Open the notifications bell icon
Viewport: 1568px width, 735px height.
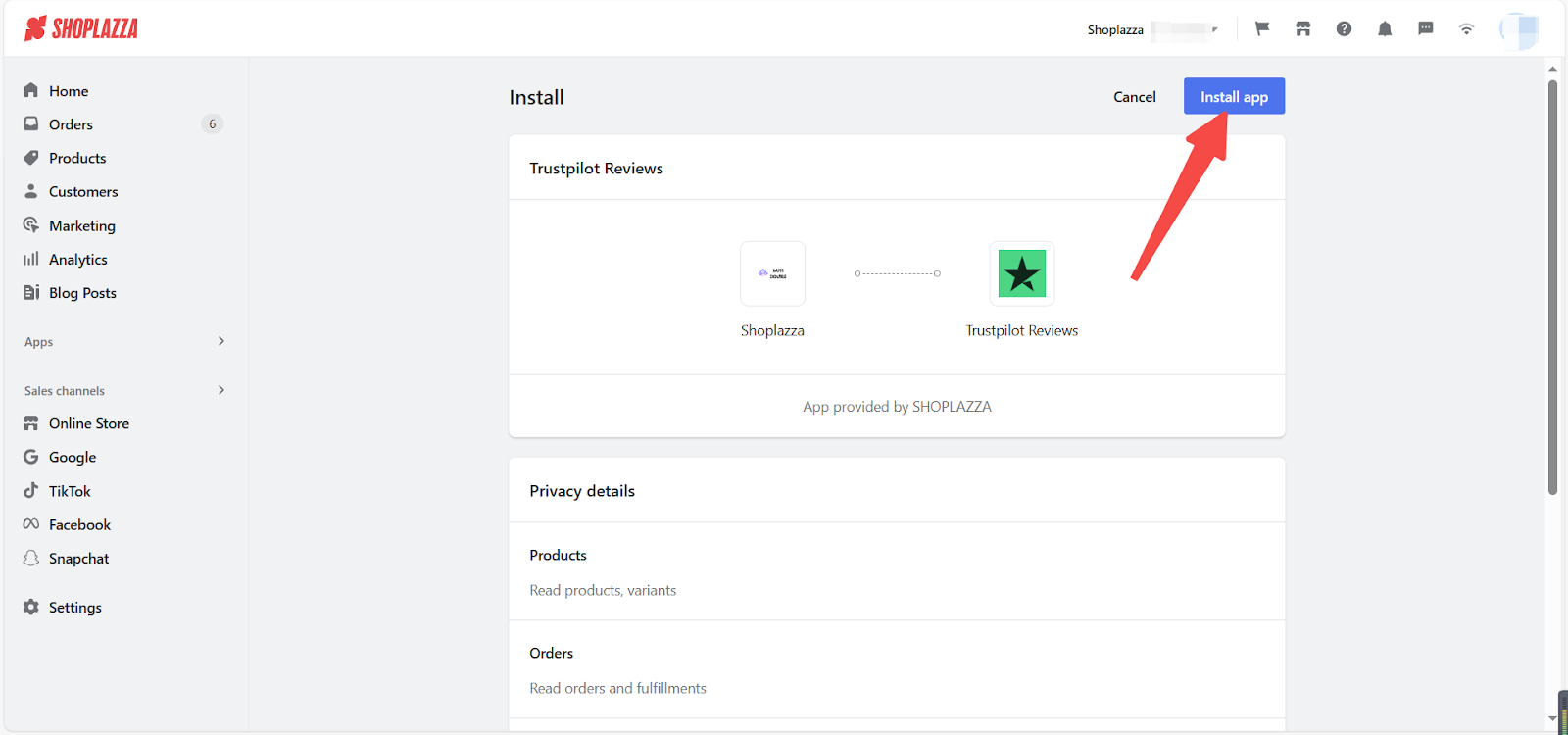tap(1385, 29)
